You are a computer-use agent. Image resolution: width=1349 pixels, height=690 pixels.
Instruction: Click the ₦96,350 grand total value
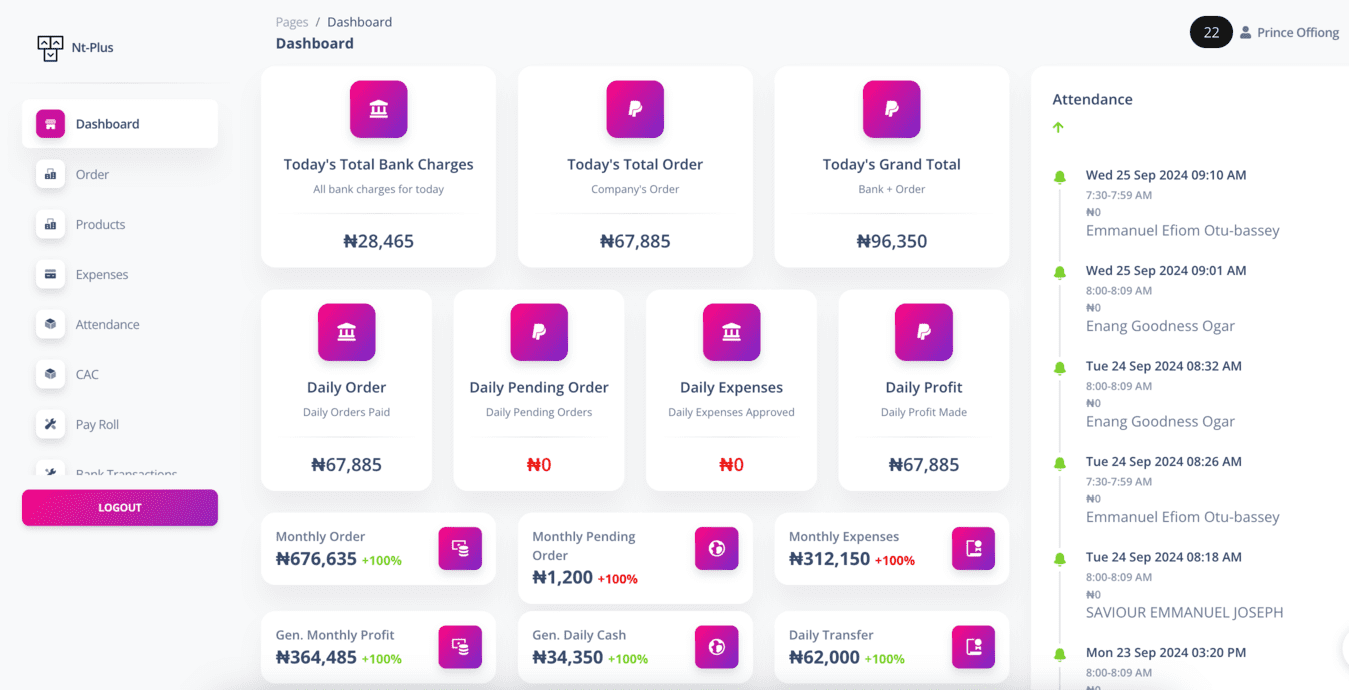[892, 241]
